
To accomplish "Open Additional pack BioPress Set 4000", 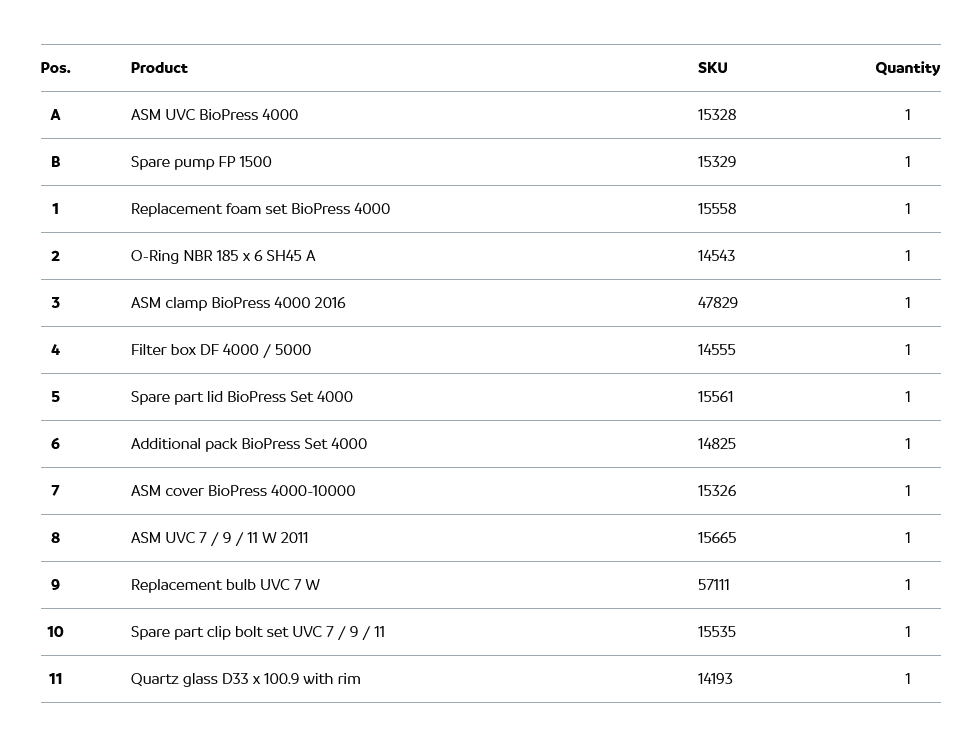I will click(x=249, y=444).
